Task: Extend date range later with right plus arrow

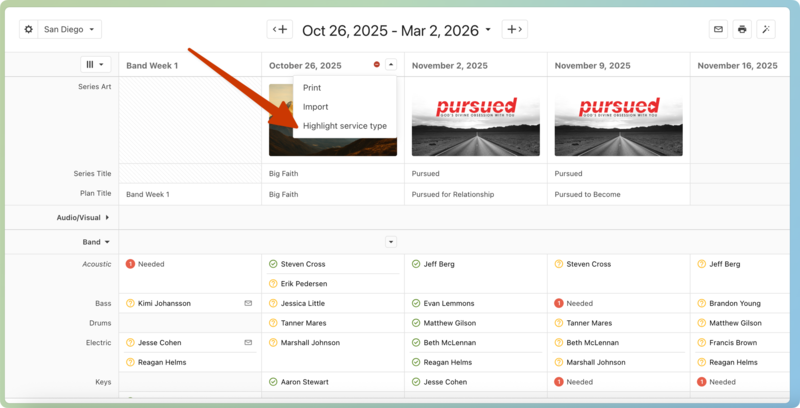Action: (514, 30)
